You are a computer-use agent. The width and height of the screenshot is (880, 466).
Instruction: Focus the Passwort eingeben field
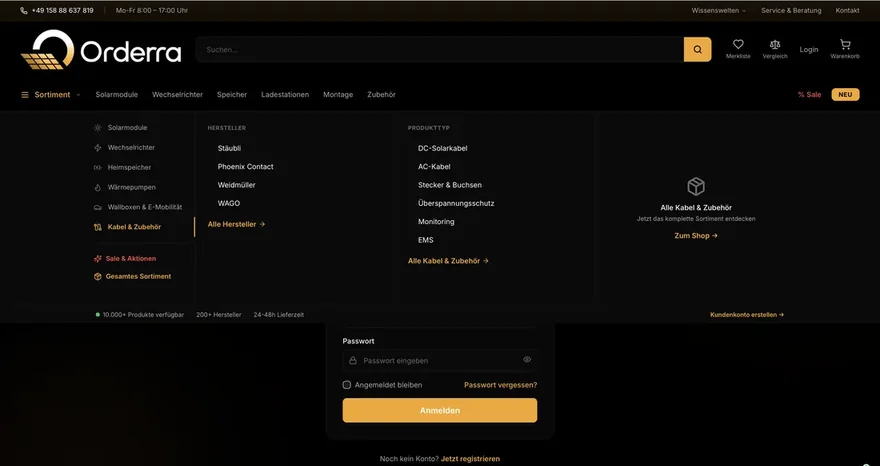click(x=439, y=360)
